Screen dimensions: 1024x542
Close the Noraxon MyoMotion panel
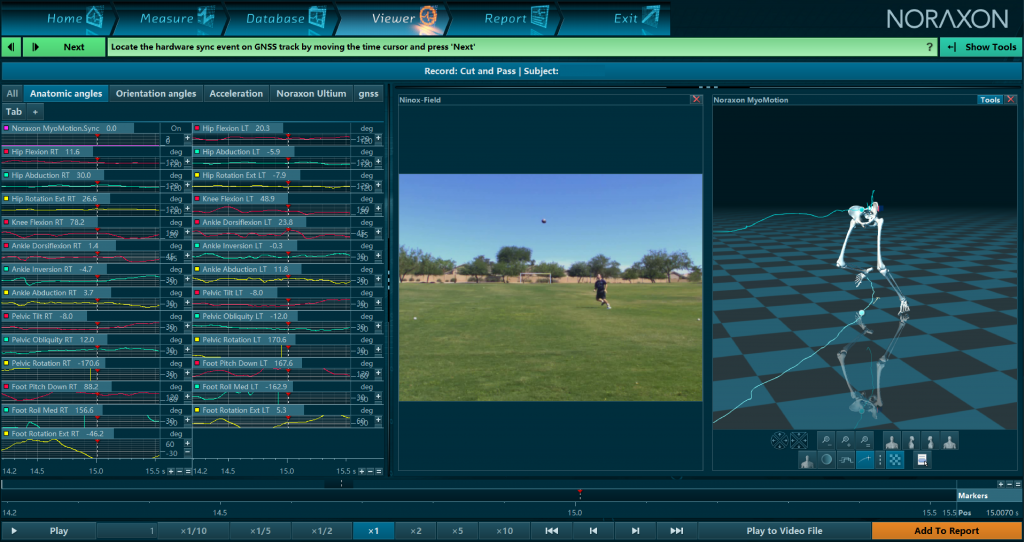[1011, 99]
